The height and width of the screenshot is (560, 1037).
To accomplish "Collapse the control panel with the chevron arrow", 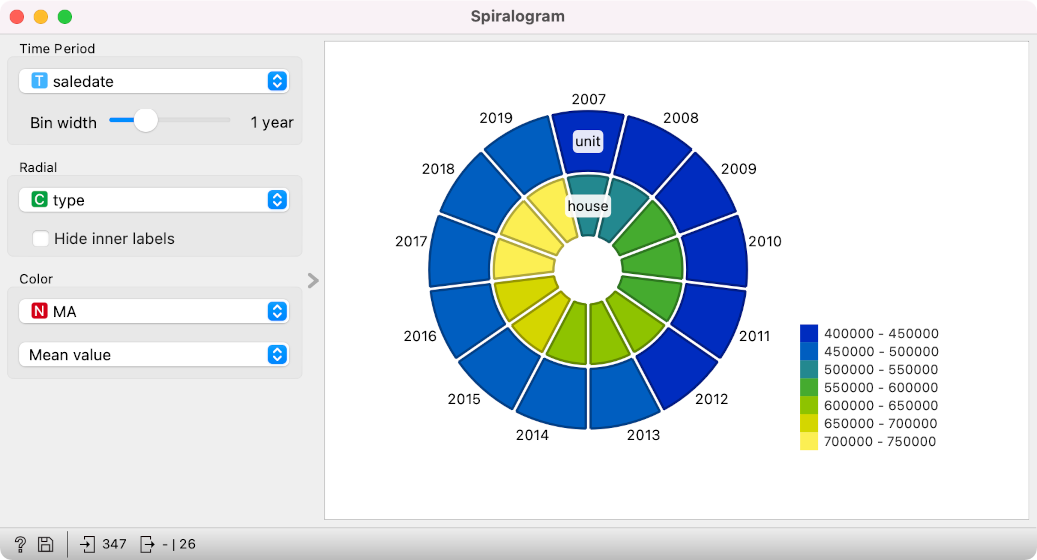I will [313, 281].
